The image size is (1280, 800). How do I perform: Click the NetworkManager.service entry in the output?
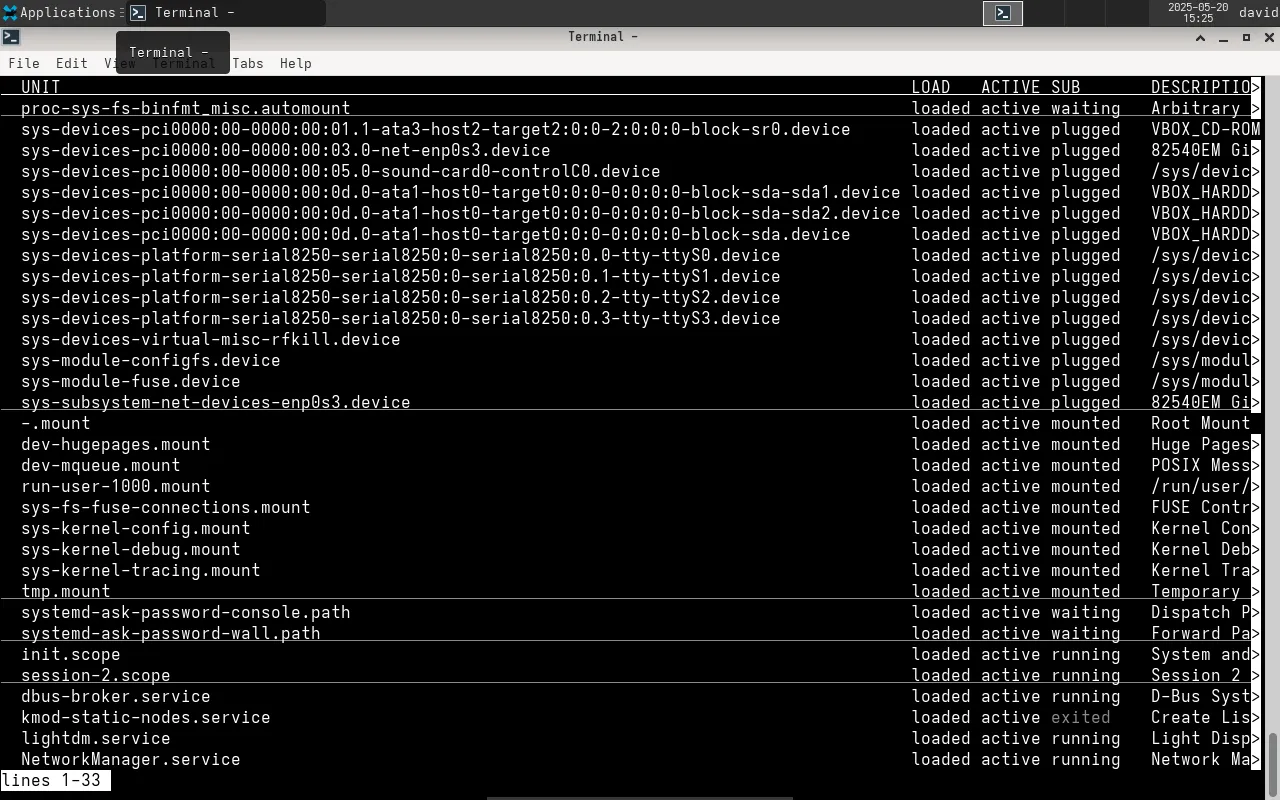pos(130,759)
